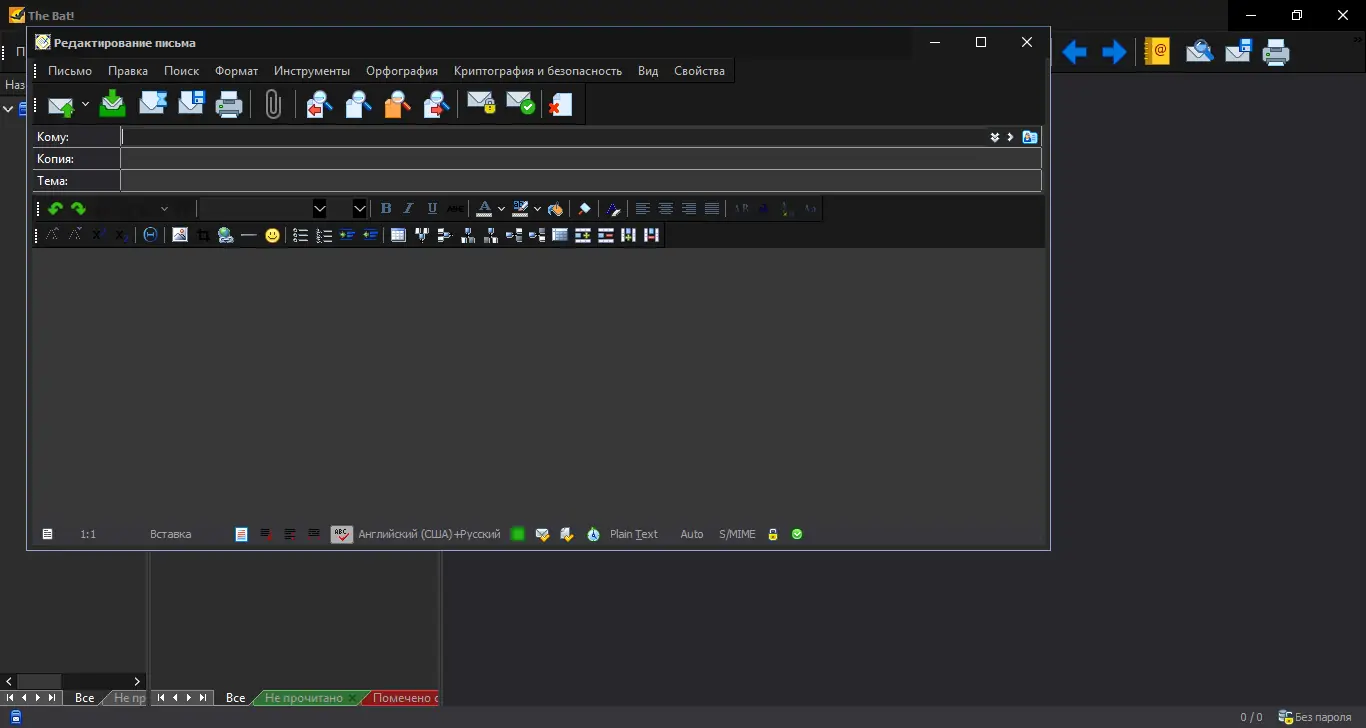Screen dimensions: 1366x728
Task: Apply the text highlight color swatch
Action: click(520, 209)
